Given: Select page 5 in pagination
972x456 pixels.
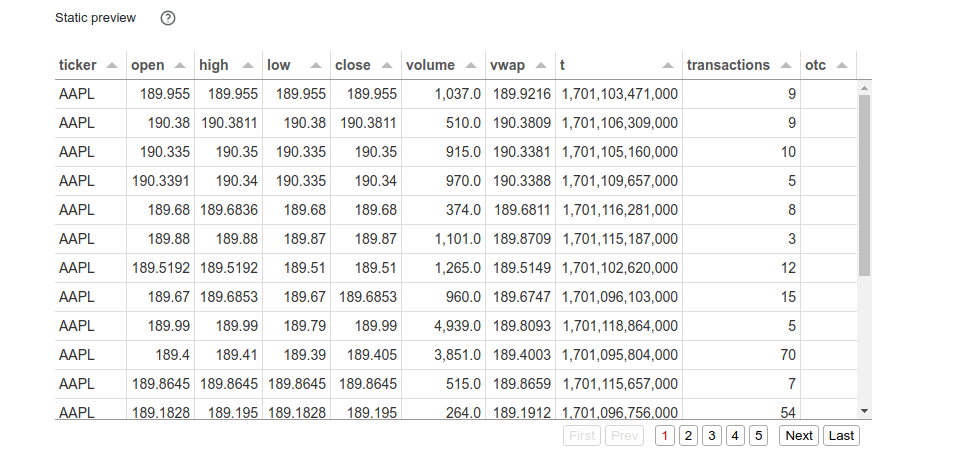Looking at the screenshot, I should coord(758,435).
